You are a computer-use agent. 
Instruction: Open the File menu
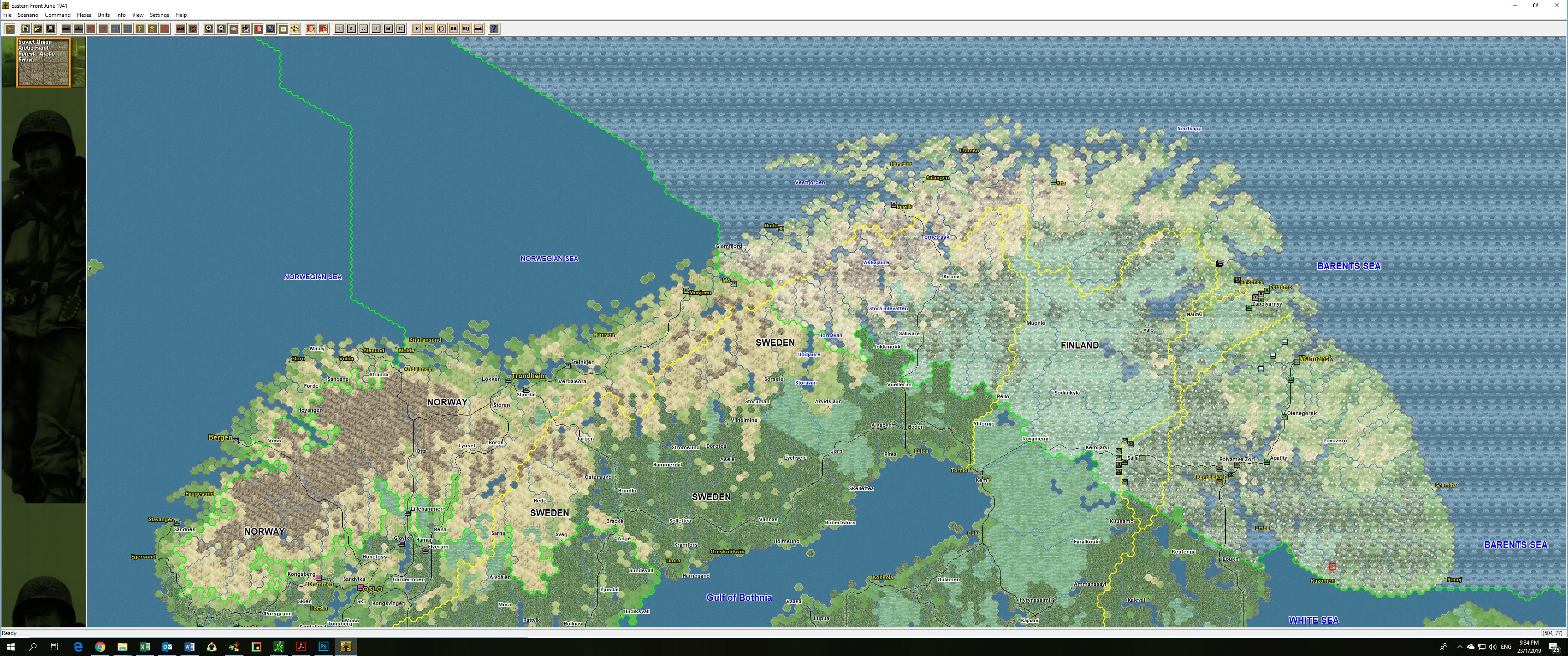[x=7, y=15]
